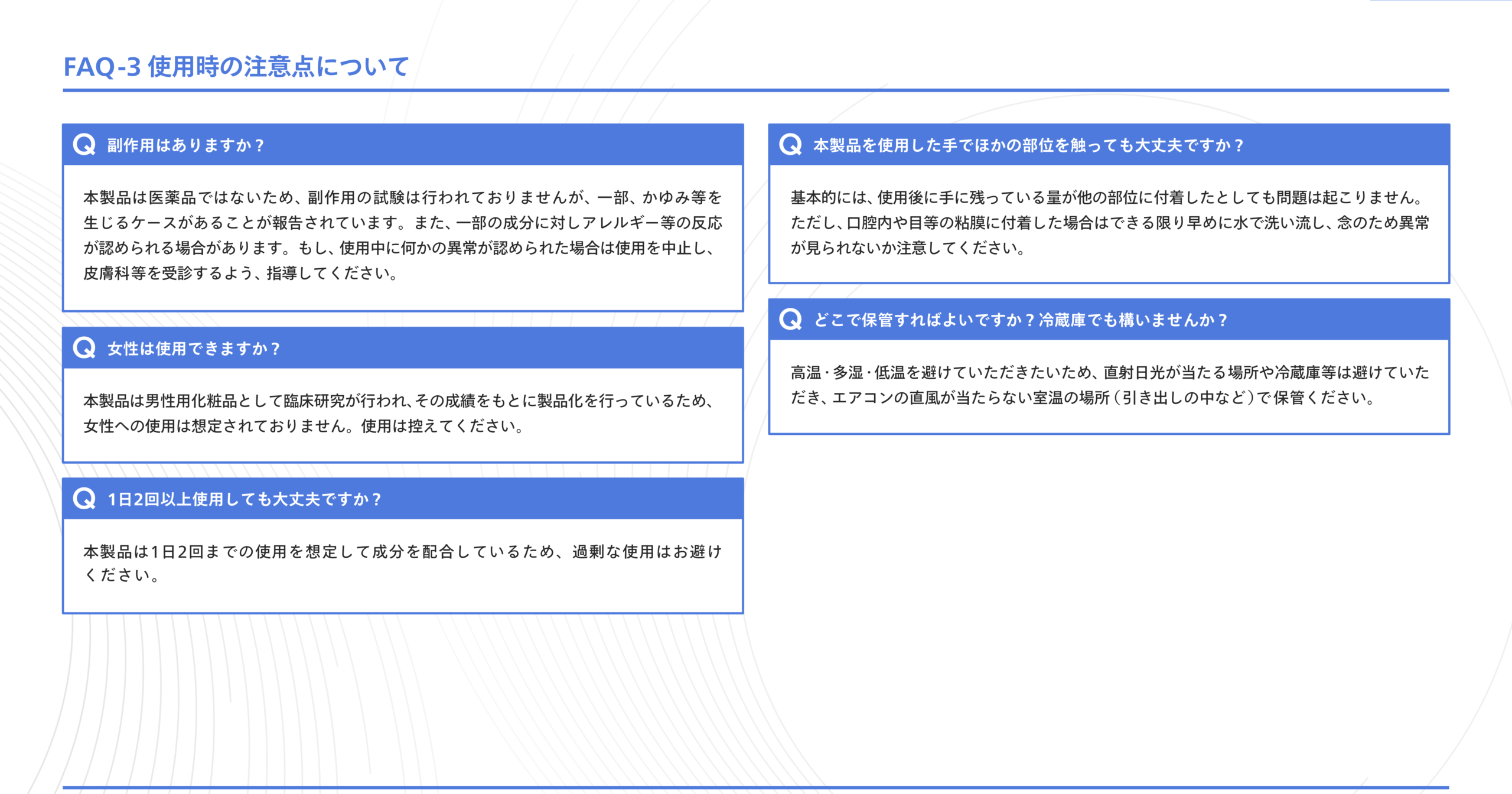Click the question 本製品を使用した手でほかの部位を触っても大丈夫ですか？
Image resolution: width=1512 pixels, height=794 pixels.
1029,145
